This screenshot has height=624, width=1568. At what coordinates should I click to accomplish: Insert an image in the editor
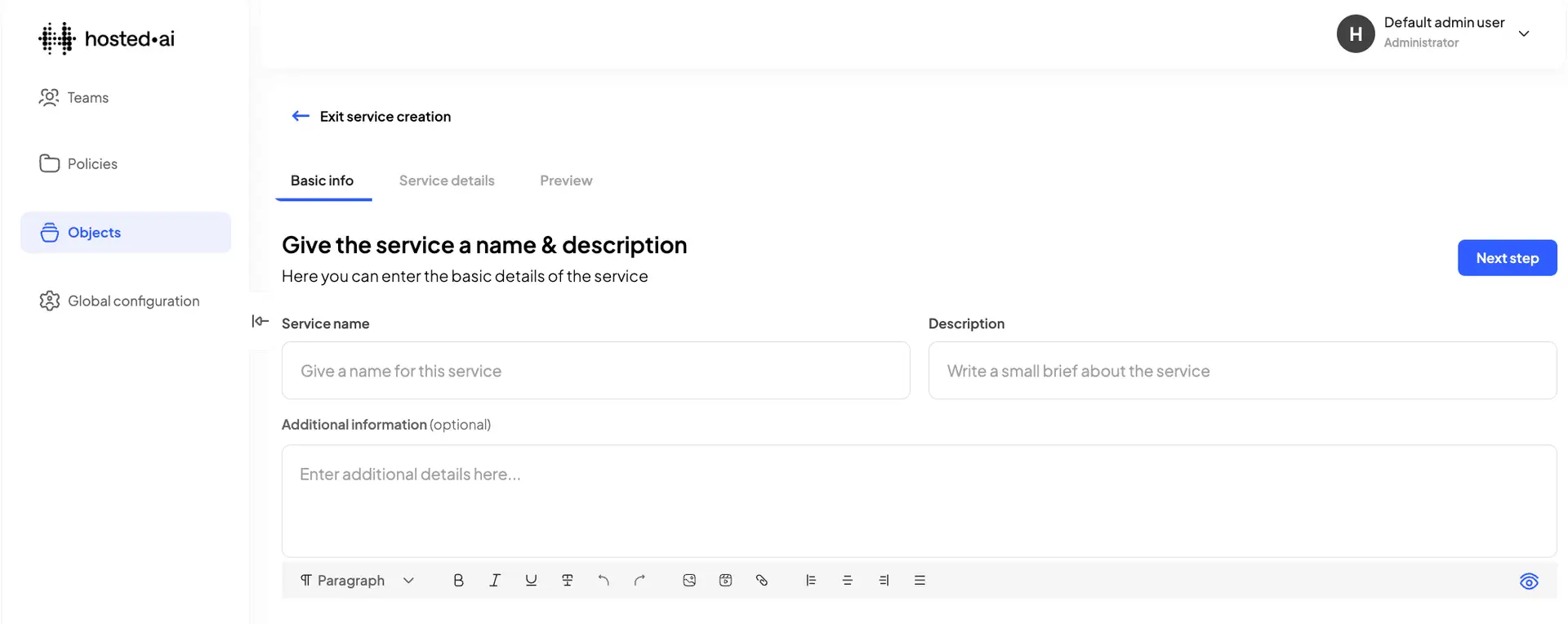click(x=689, y=581)
